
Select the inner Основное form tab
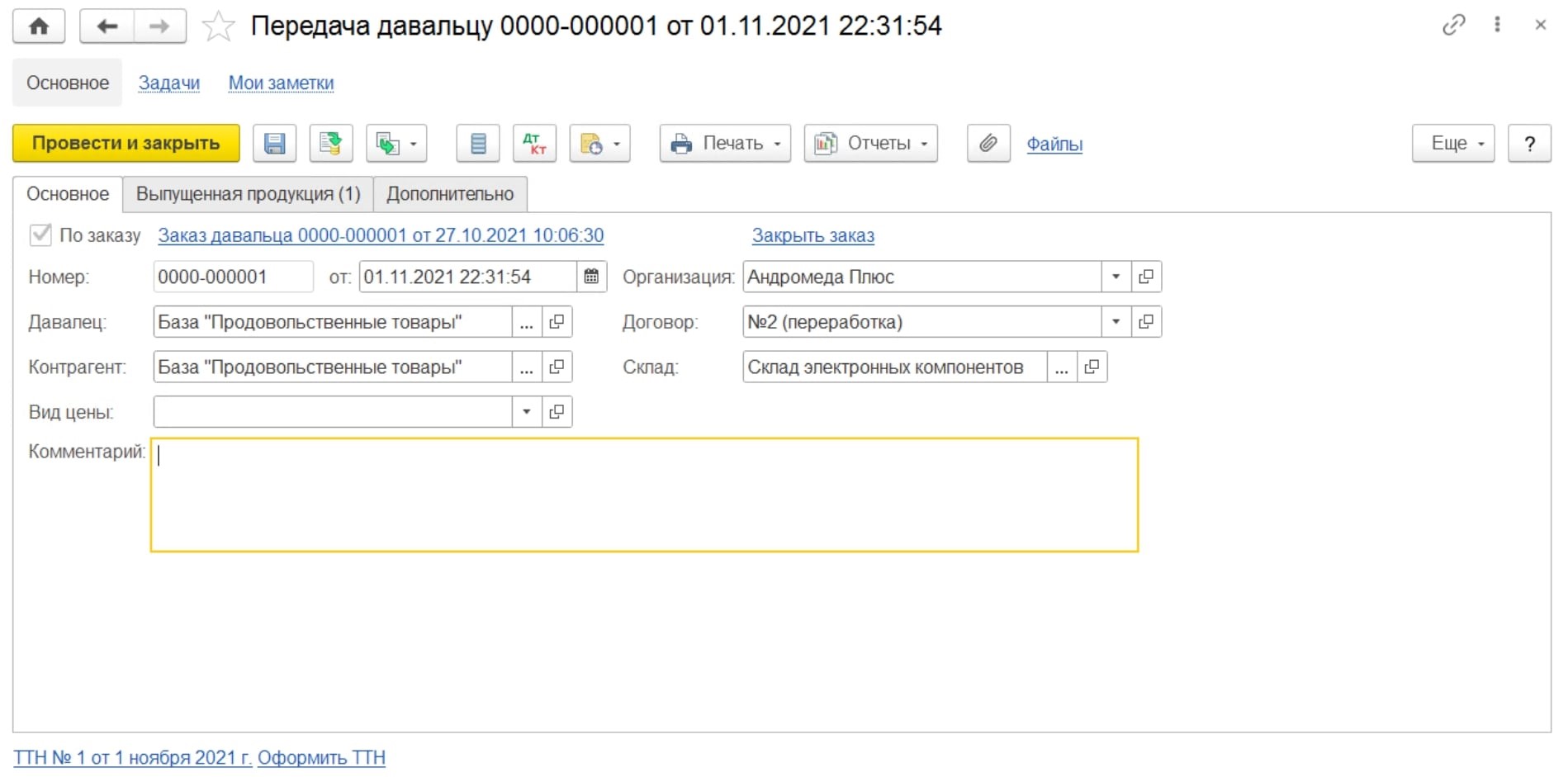(68, 194)
